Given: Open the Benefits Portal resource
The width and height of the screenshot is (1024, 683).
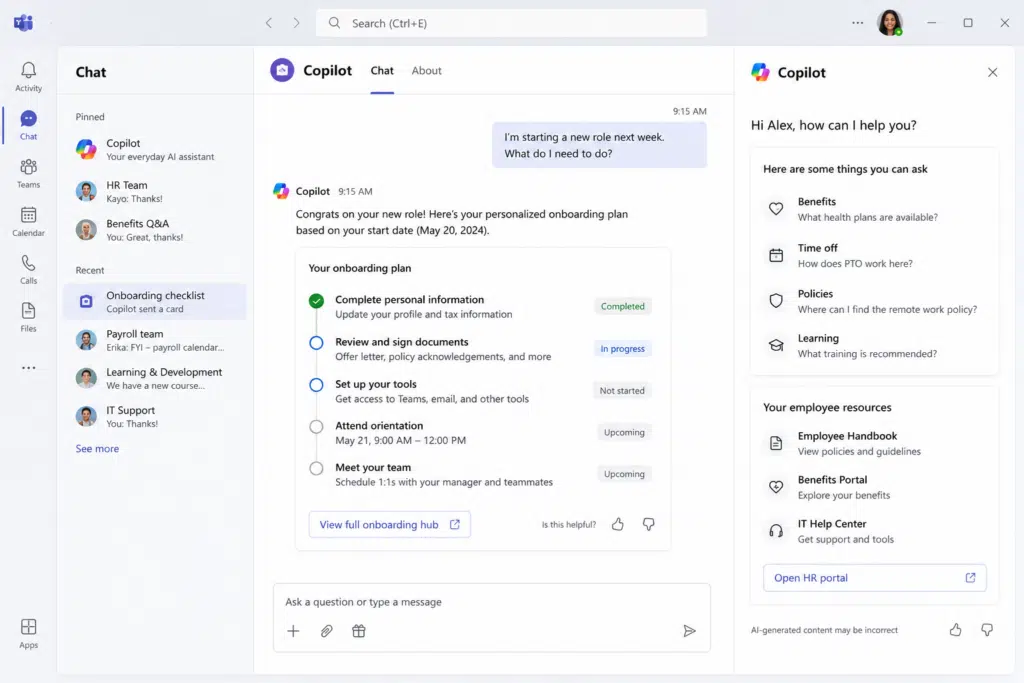Looking at the screenshot, I should pyautogui.click(x=874, y=487).
